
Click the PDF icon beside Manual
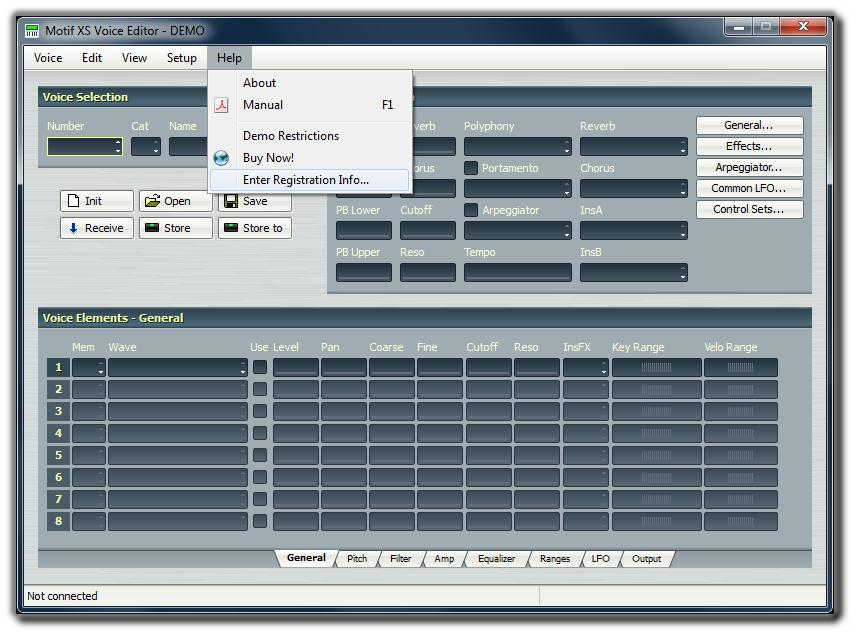click(221, 105)
